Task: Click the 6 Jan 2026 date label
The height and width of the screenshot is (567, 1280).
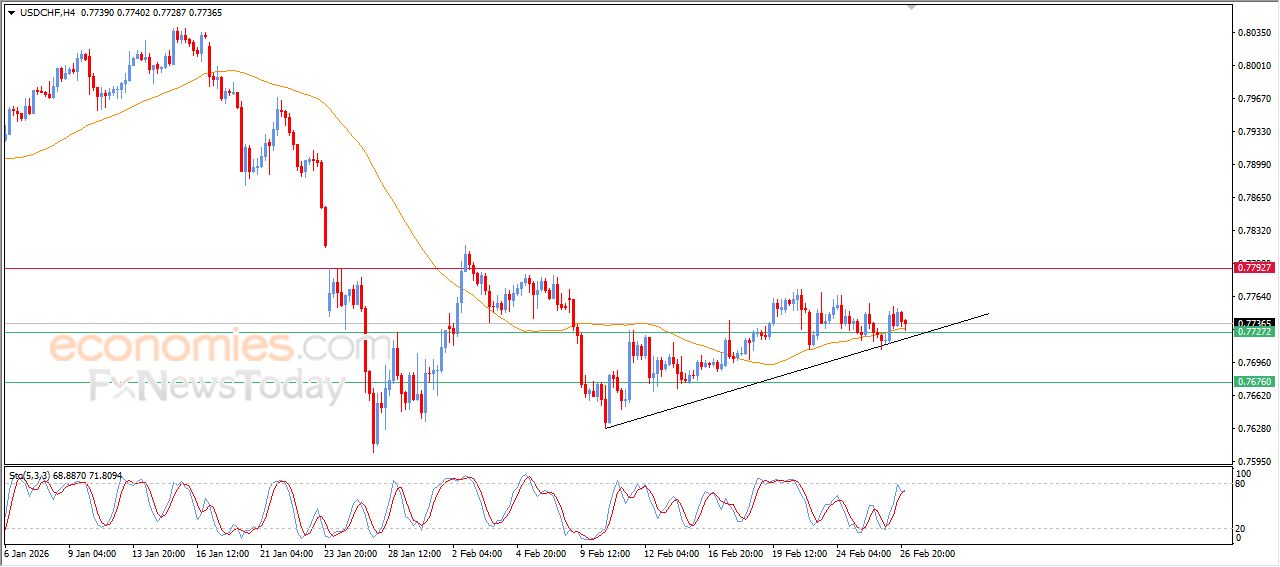Action: pos(27,552)
